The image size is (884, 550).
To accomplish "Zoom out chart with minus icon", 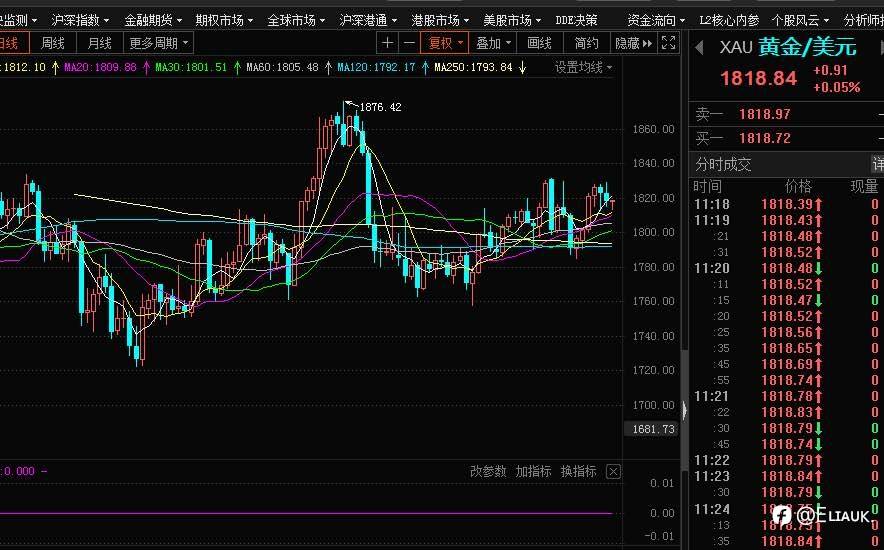I will tap(409, 43).
